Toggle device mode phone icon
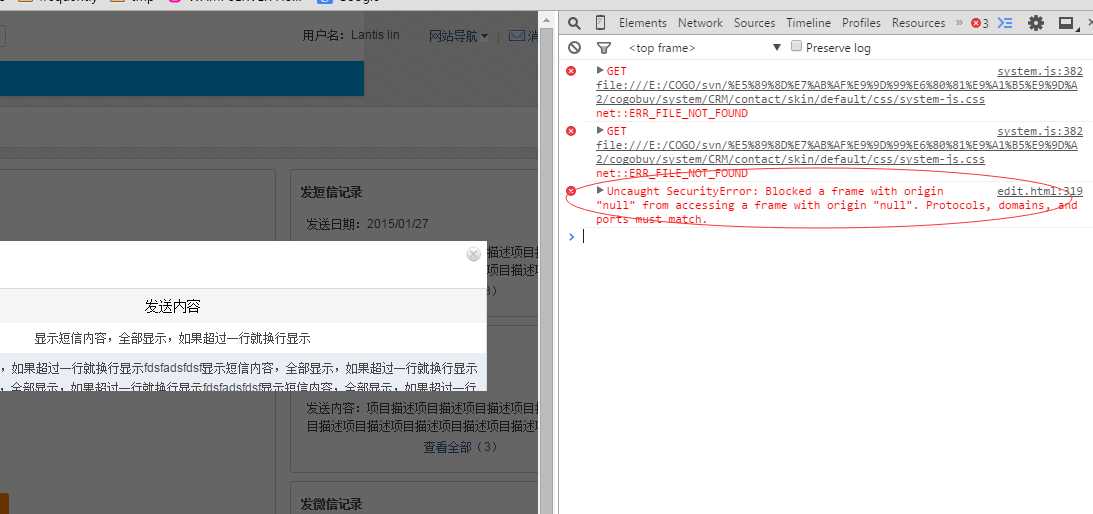 pyautogui.click(x=600, y=23)
